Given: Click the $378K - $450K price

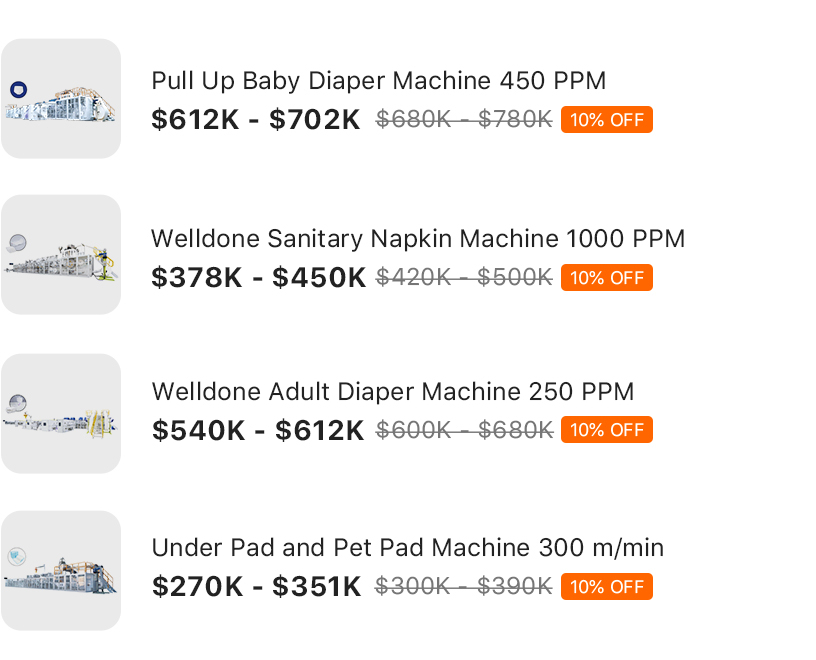Looking at the screenshot, I should (259, 277).
